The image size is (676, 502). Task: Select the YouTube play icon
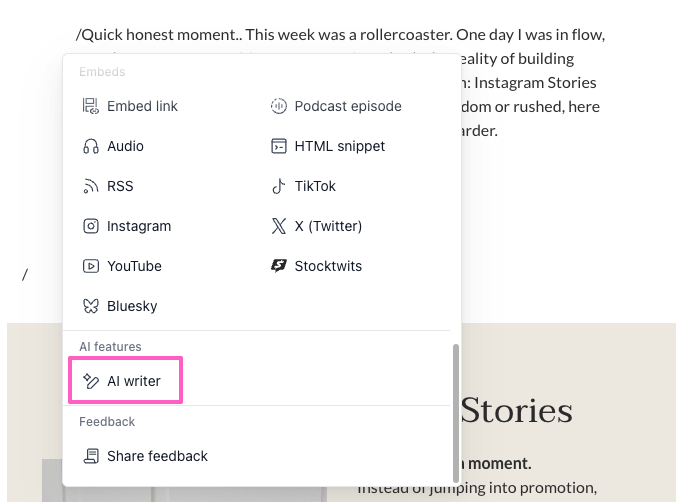(91, 266)
